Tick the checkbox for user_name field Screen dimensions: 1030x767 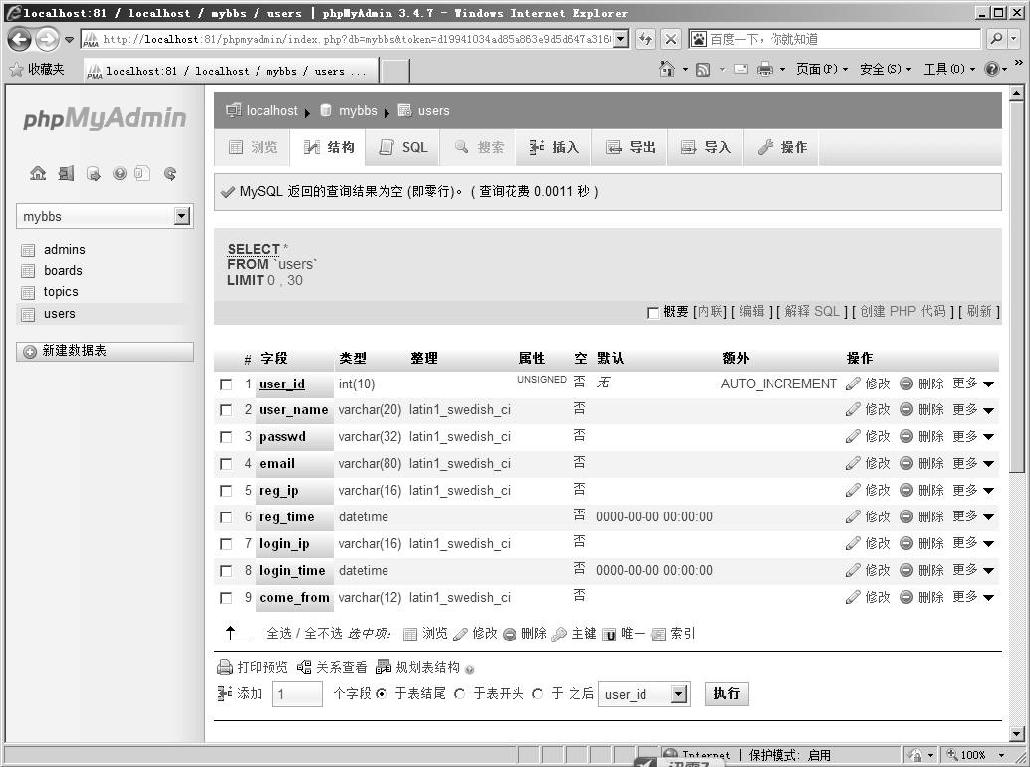[x=226, y=410]
